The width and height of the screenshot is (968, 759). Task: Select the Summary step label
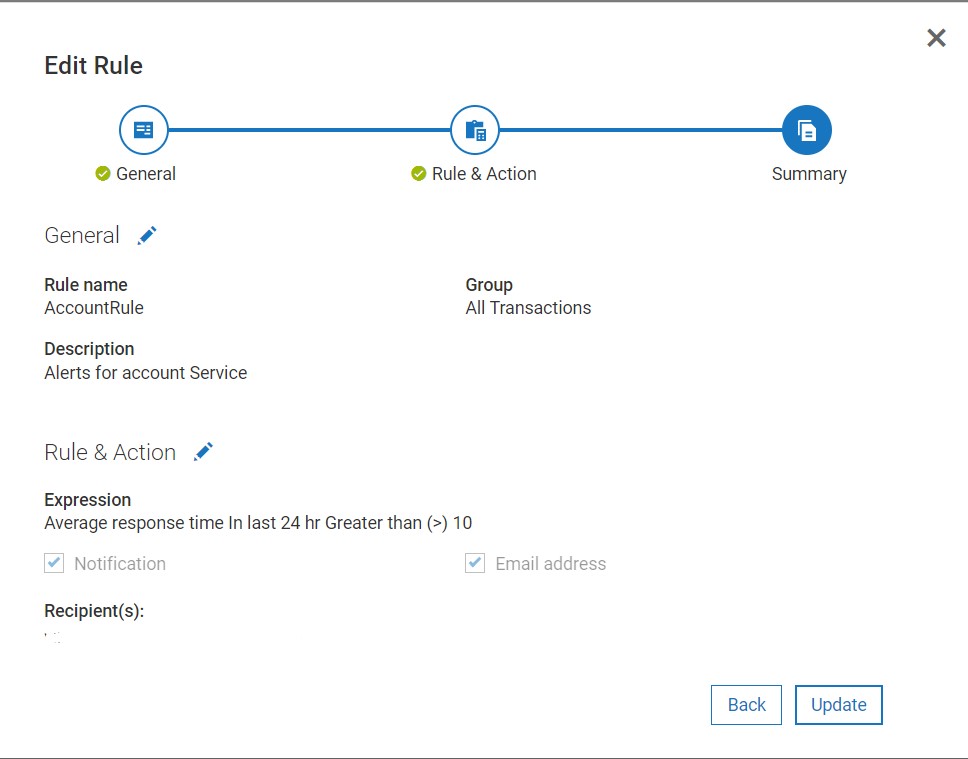click(x=809, y=174)
